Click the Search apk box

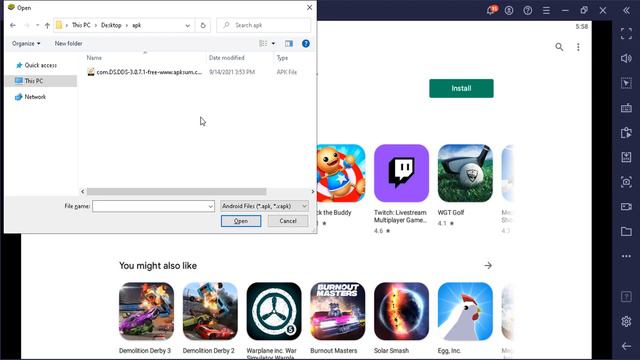click(x=264, y=25)
